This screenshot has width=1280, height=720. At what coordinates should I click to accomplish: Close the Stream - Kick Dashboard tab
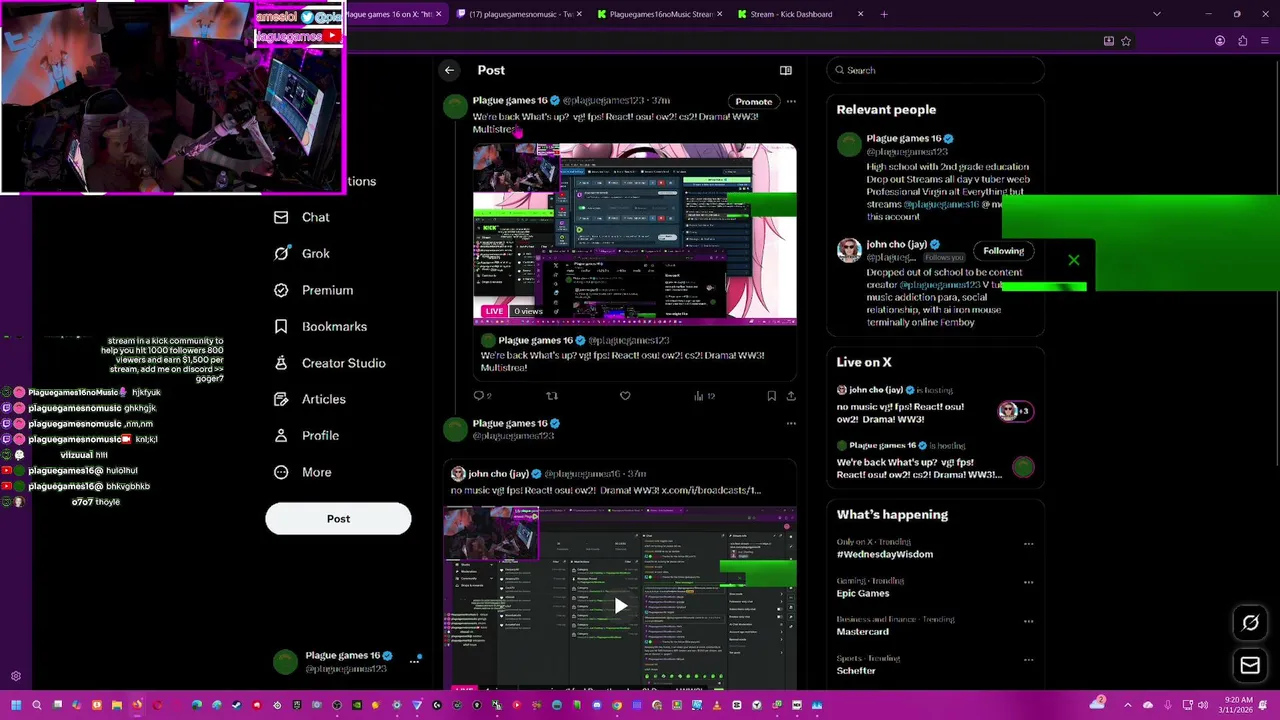[x=860, y=14]
